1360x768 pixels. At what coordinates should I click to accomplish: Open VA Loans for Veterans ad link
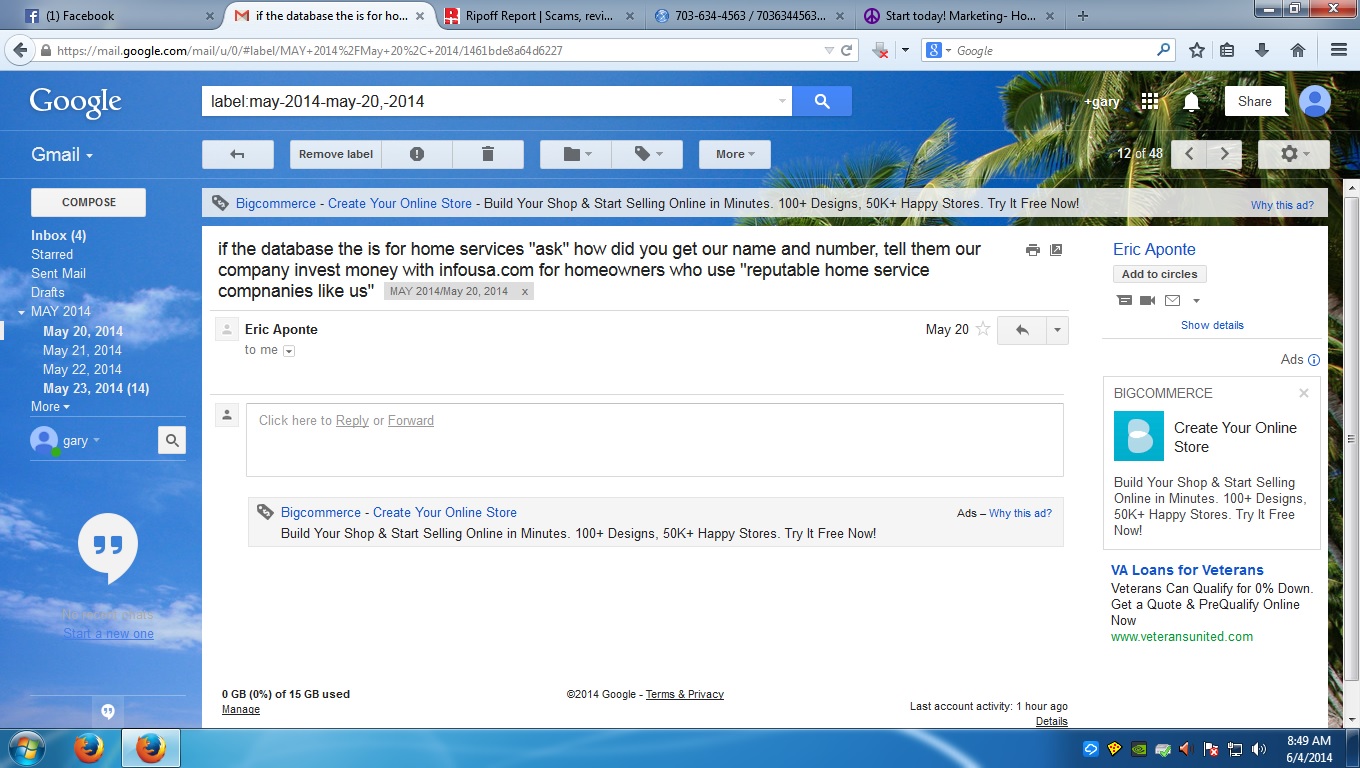point(1187,570)
